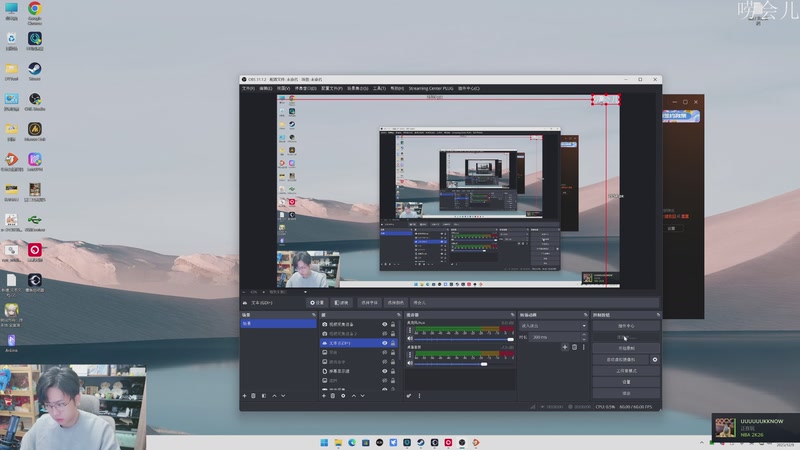This screenshot has height=450, width=800.
Task: Pop out the Audio Mixer dock panel
Action: 512,315
